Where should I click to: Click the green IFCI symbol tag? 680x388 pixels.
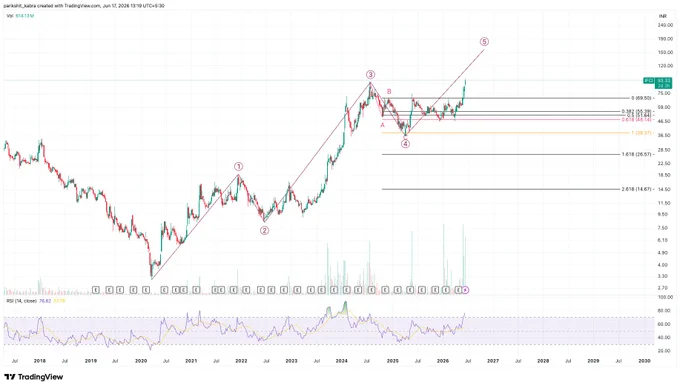[649, 81]
